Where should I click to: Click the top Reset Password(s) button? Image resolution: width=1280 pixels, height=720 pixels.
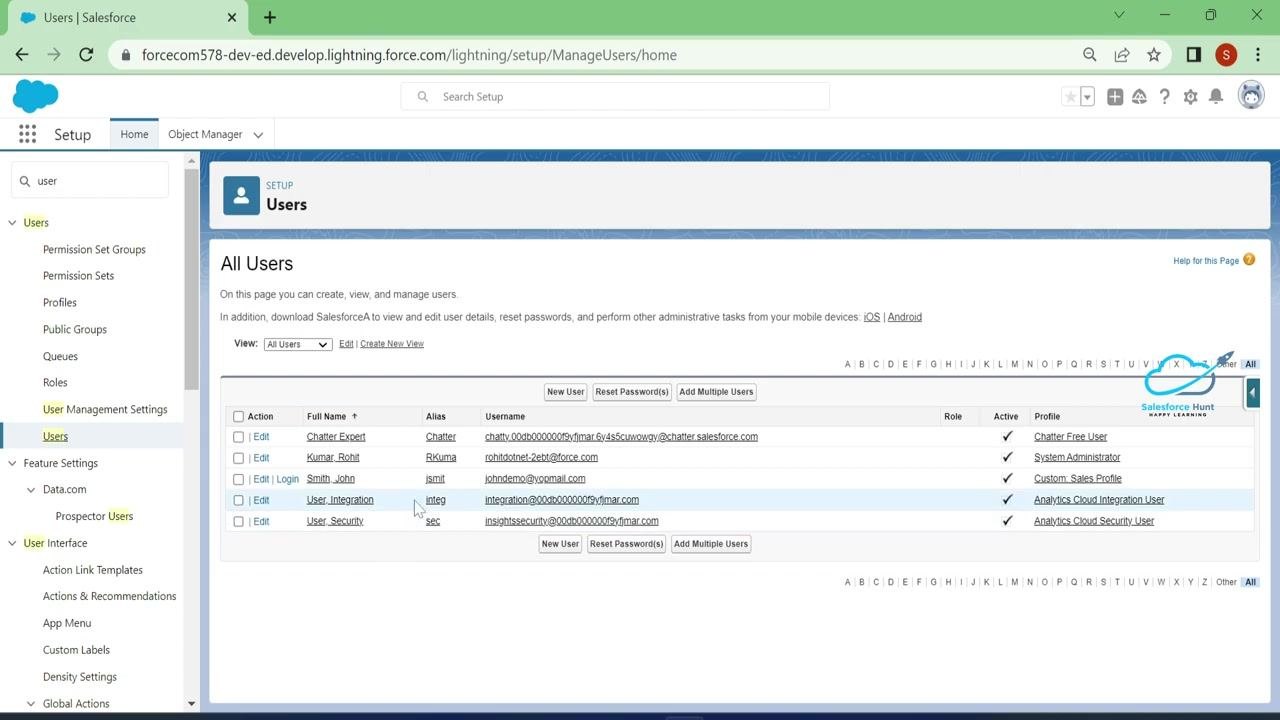coord(632,392)
